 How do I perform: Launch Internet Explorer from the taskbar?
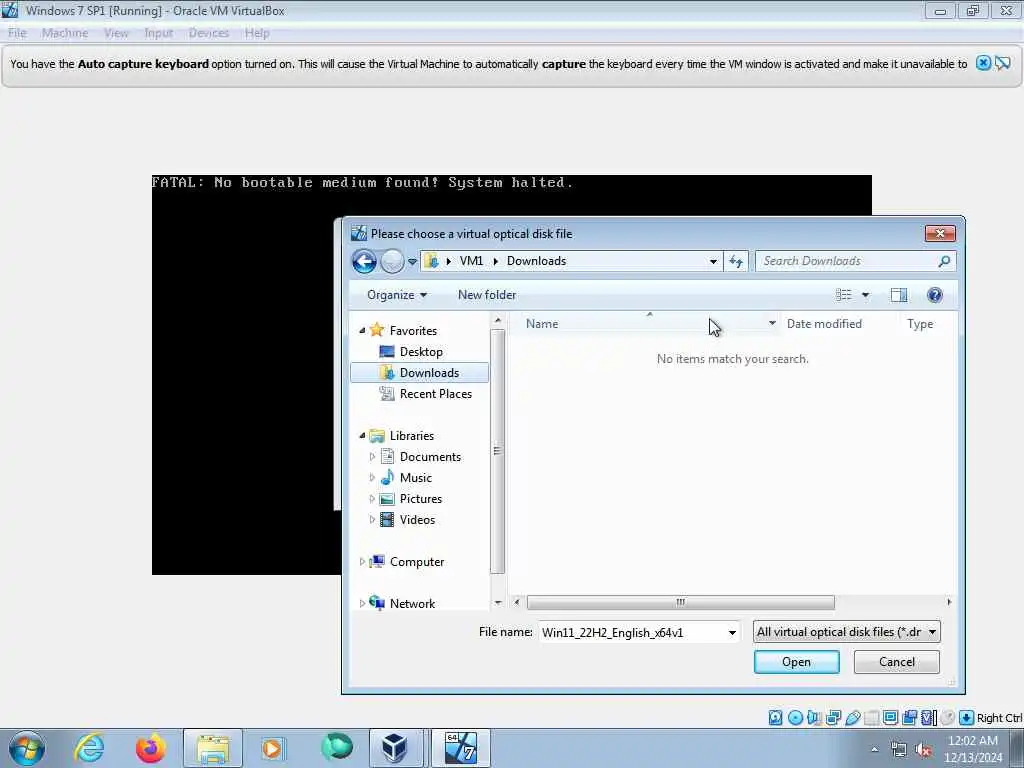[x=89, y=748]
